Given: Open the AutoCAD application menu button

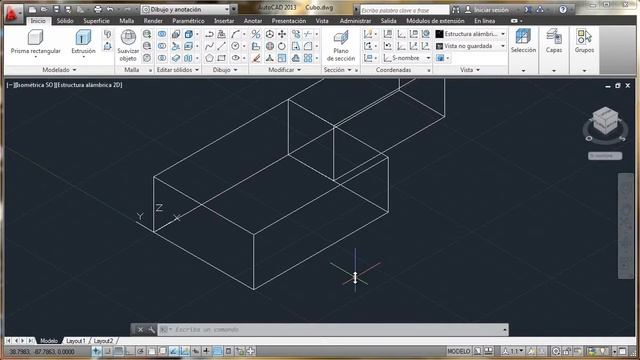Looking at the screenshot, I should [x=12, y=13].
